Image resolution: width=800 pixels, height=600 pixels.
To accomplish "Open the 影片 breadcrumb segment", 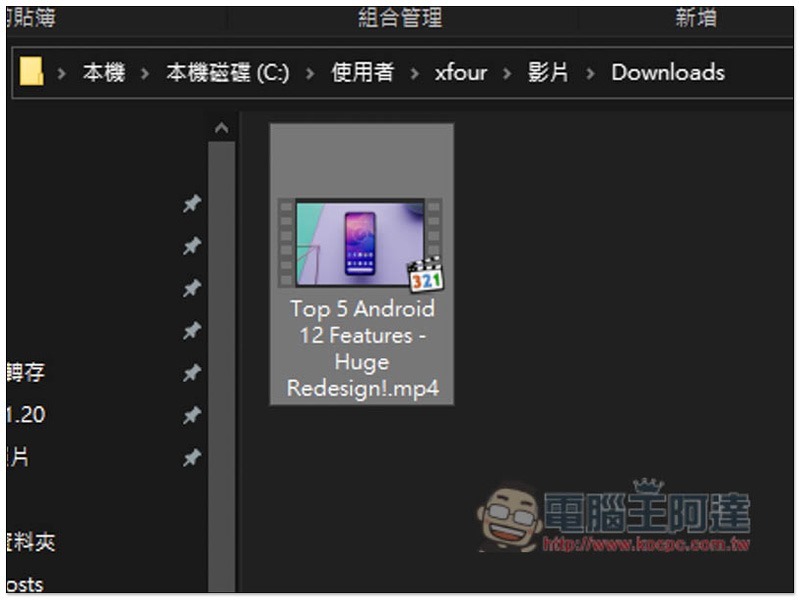I will click(x=547, y=73).
